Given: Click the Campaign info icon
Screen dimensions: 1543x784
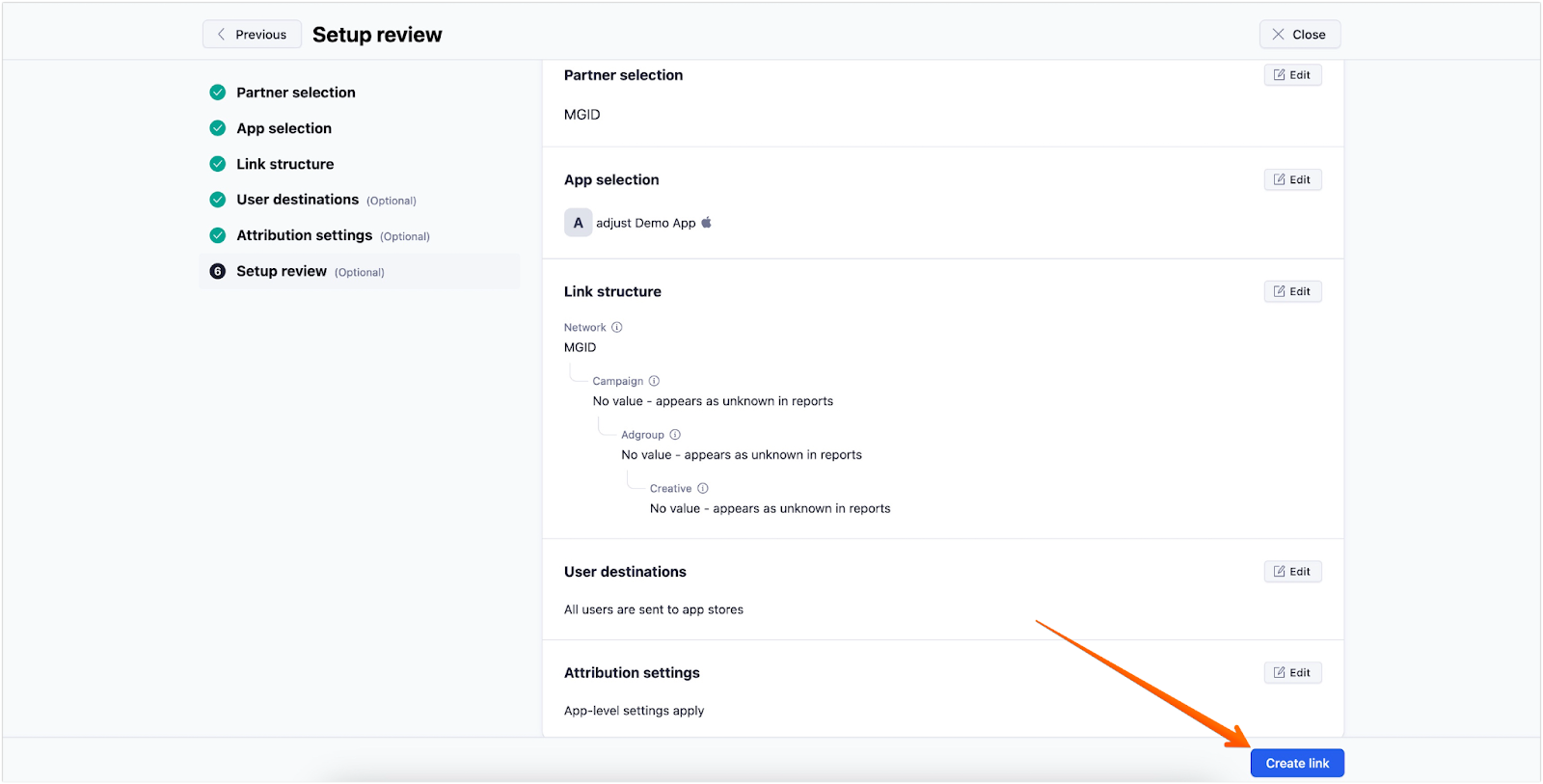Looking at the screenshot, I should tap(654, 381).
